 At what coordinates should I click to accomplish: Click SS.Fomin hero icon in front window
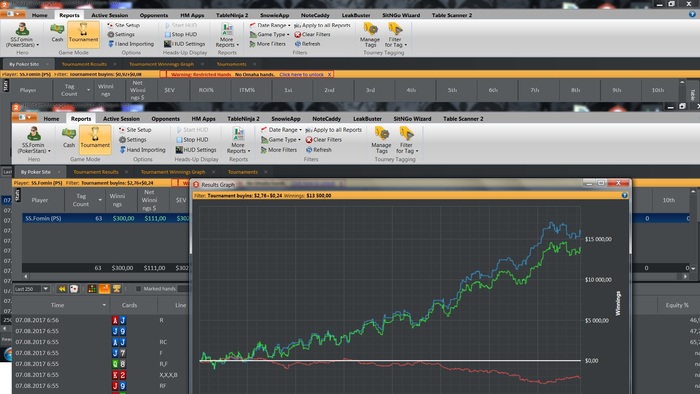point(33,140)
